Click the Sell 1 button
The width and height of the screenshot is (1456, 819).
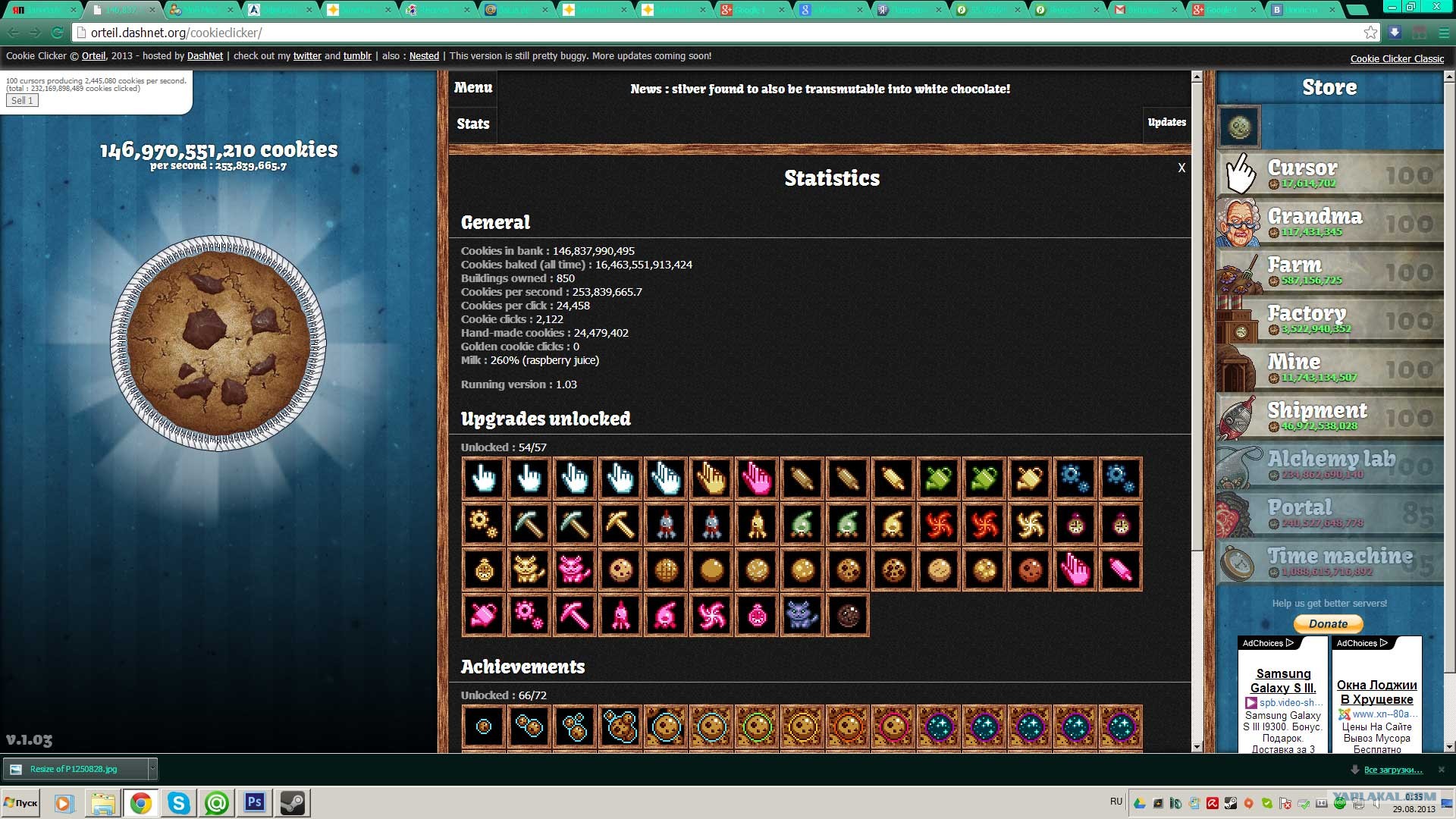[22, 100]
